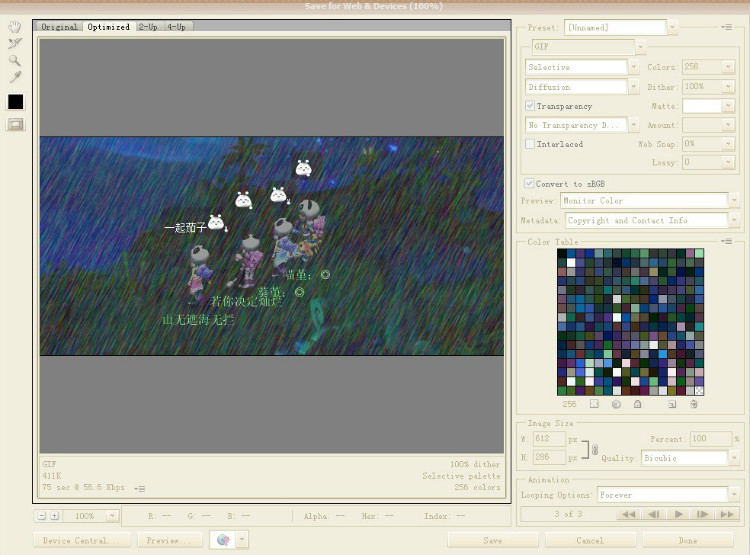The height and width of the screenshot is (555, 750).
Task: Open the Selective color reduction dropdown
Action: point(633,67)
